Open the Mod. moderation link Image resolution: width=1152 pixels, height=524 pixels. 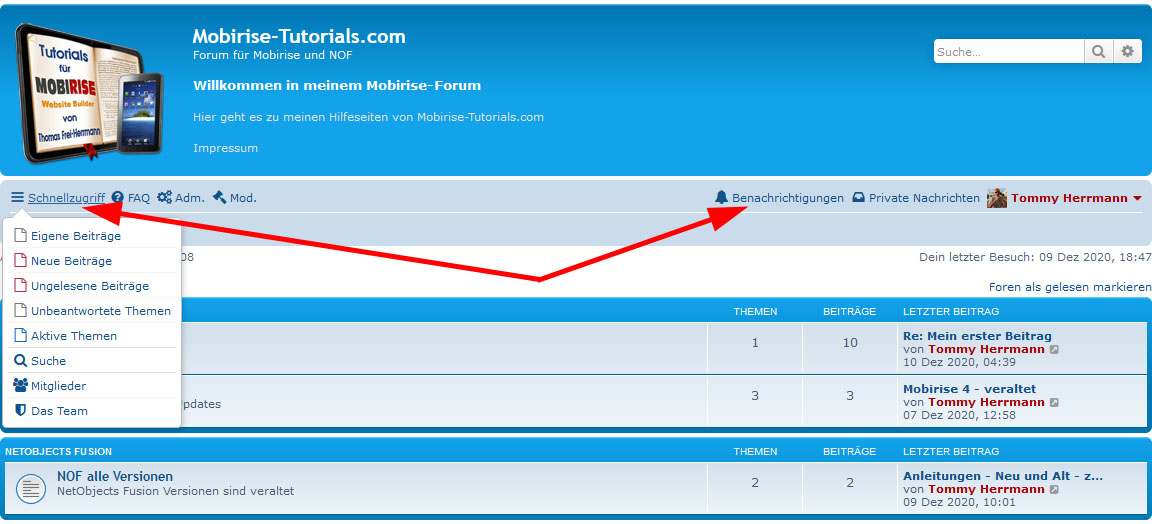click(243, 198)
